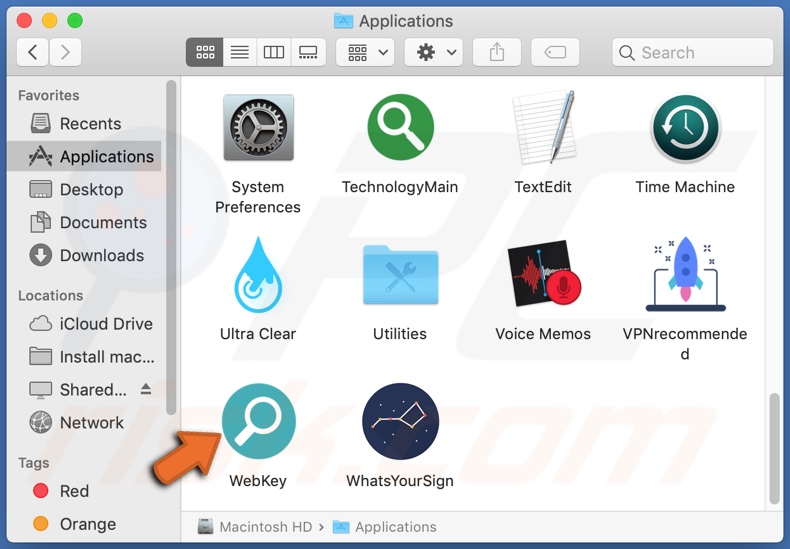
Task: Close the Finder window
Action: [24, 21]
